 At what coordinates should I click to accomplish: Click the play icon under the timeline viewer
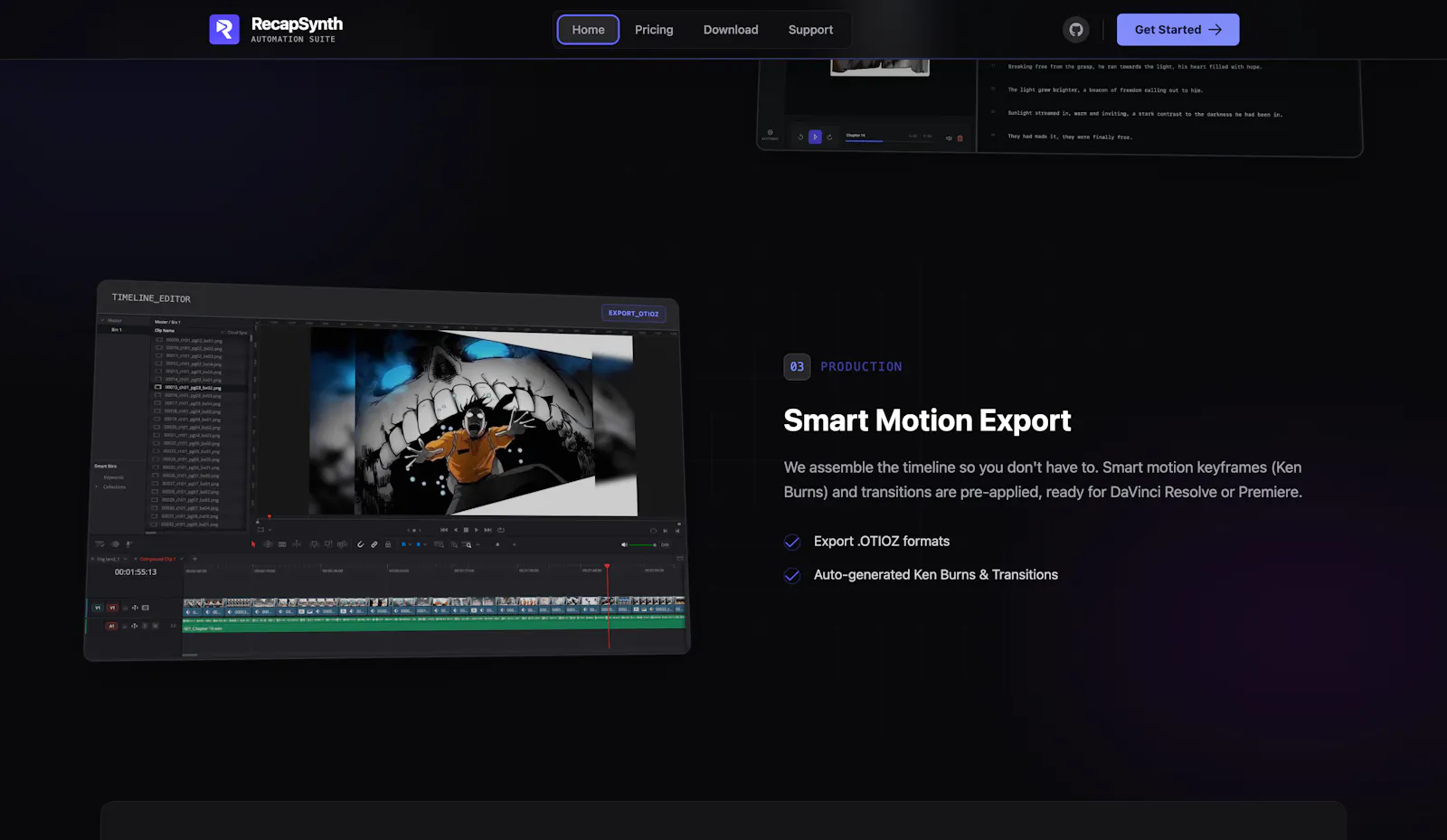pyautogui.click(x=477, y=530)
